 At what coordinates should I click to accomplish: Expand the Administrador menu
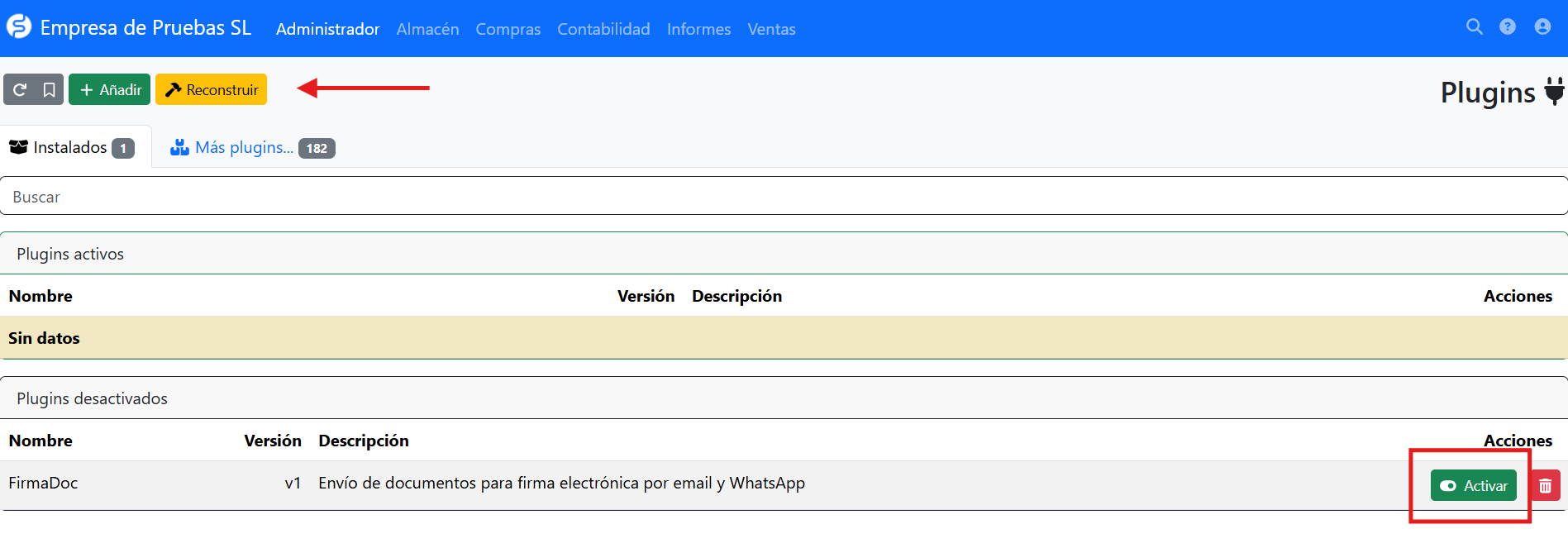click(x=327, y=29)
